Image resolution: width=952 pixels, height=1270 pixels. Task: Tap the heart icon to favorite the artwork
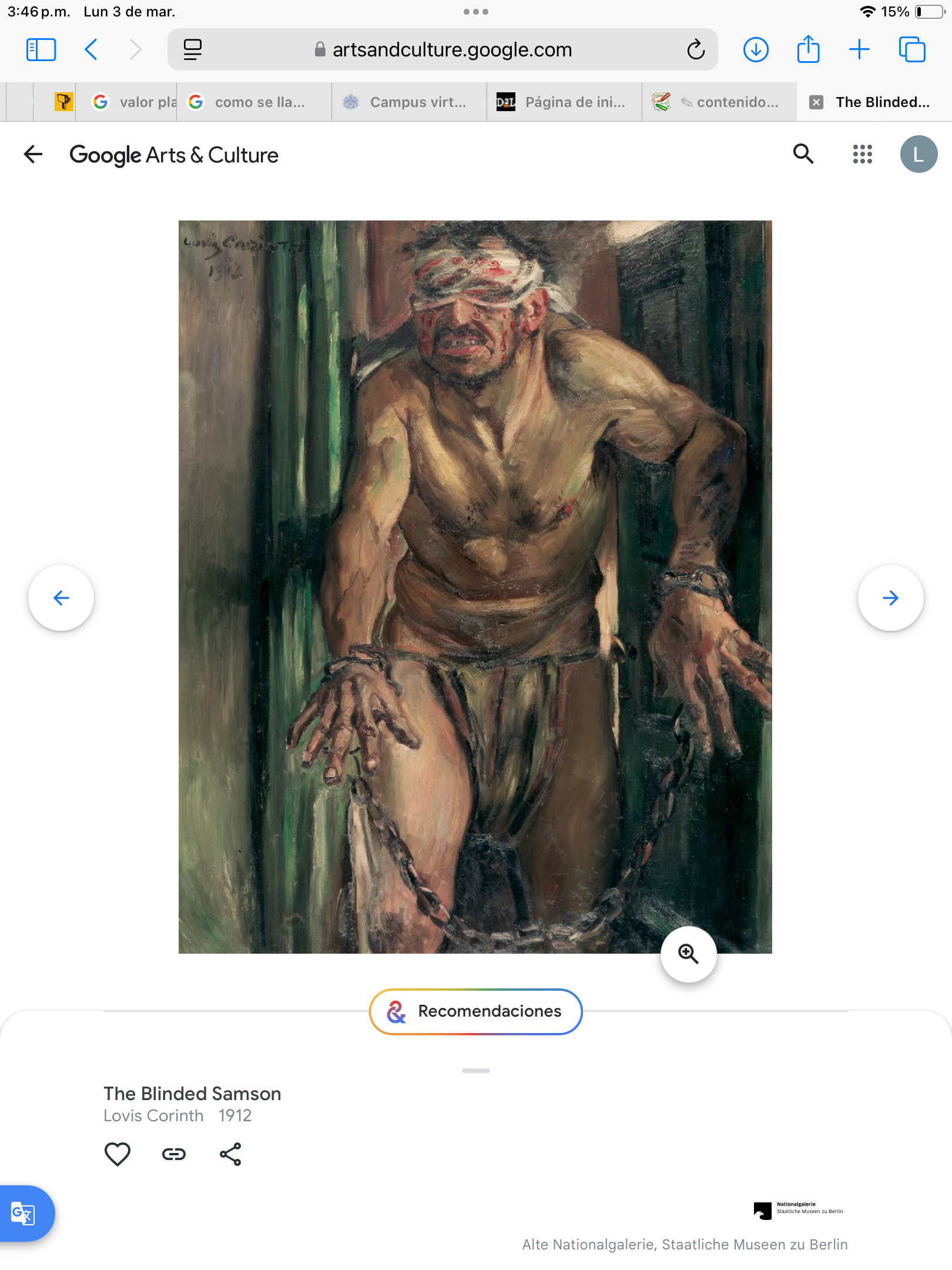tap(117, 1154)
